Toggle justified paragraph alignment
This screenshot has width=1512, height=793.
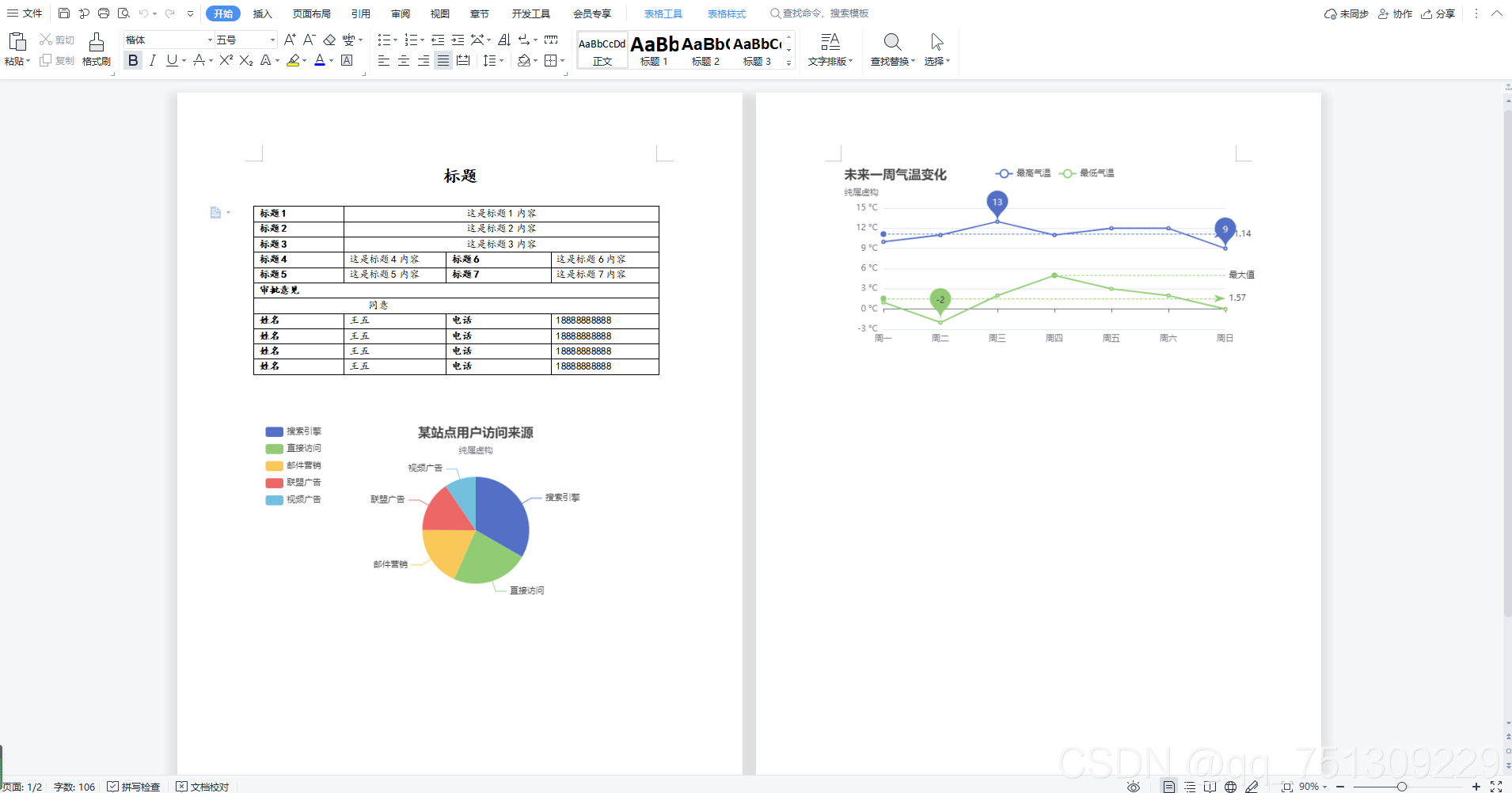click(x=443, y=60)
